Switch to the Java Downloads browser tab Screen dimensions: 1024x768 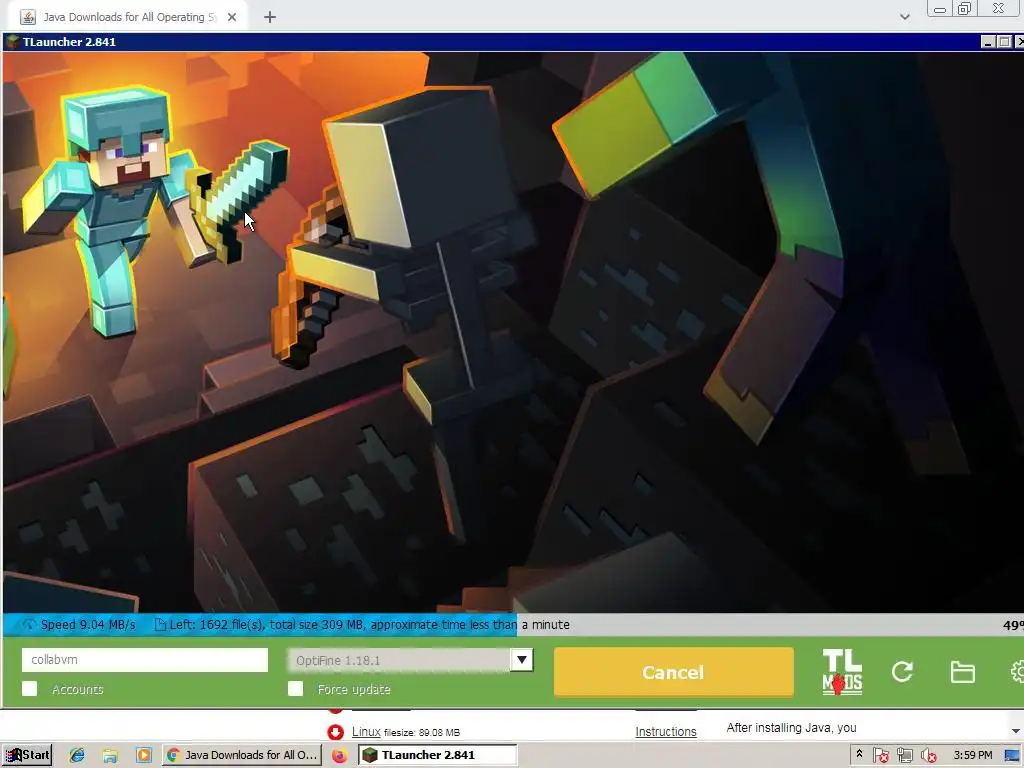tap(129, 17)
